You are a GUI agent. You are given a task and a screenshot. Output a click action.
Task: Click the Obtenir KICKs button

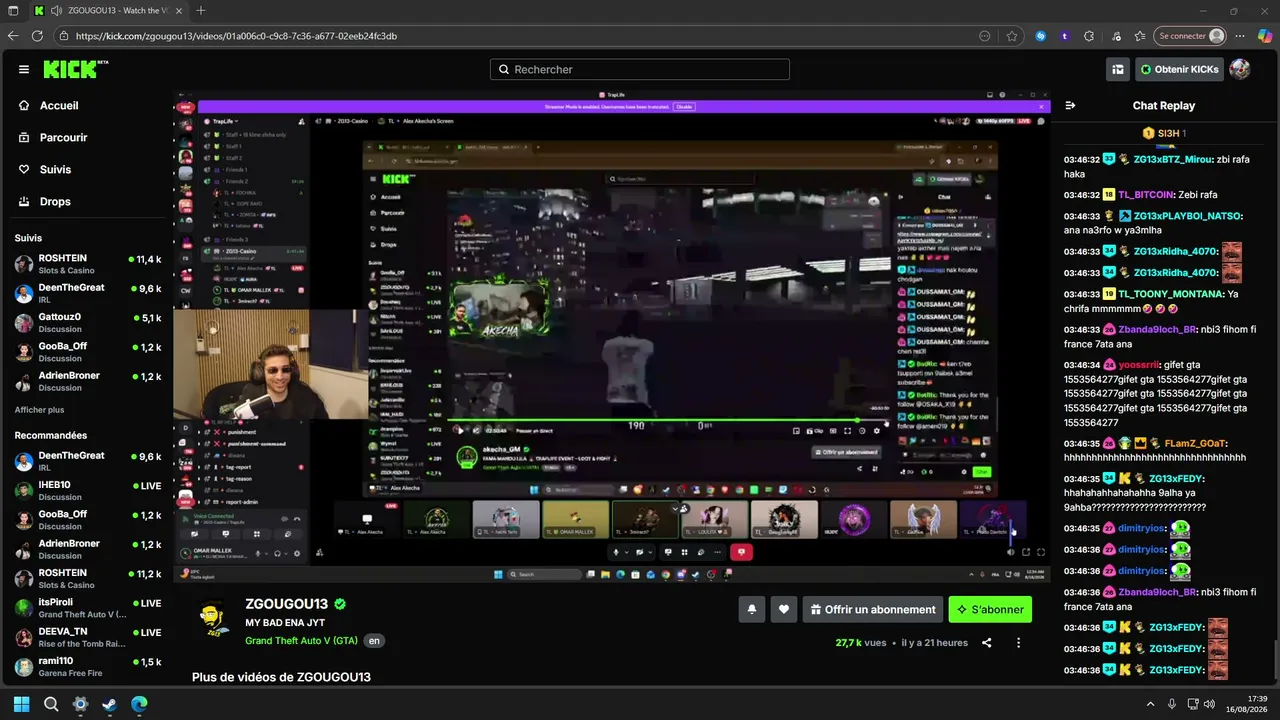(1179, 69)
